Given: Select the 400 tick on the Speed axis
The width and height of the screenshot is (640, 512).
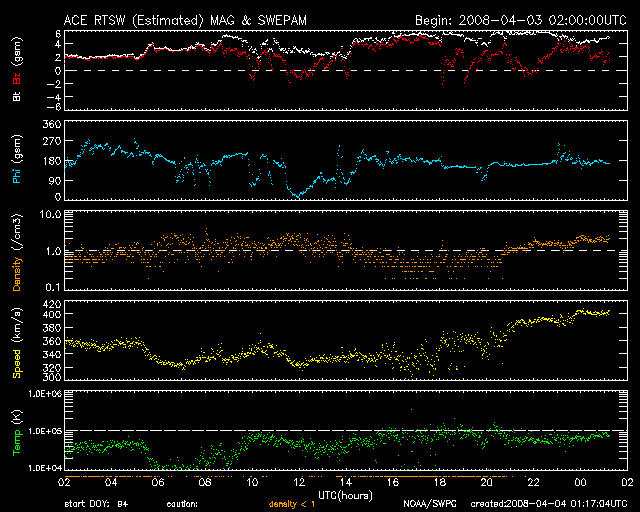Looking at the screenshot, I should [x=52, y=314].
